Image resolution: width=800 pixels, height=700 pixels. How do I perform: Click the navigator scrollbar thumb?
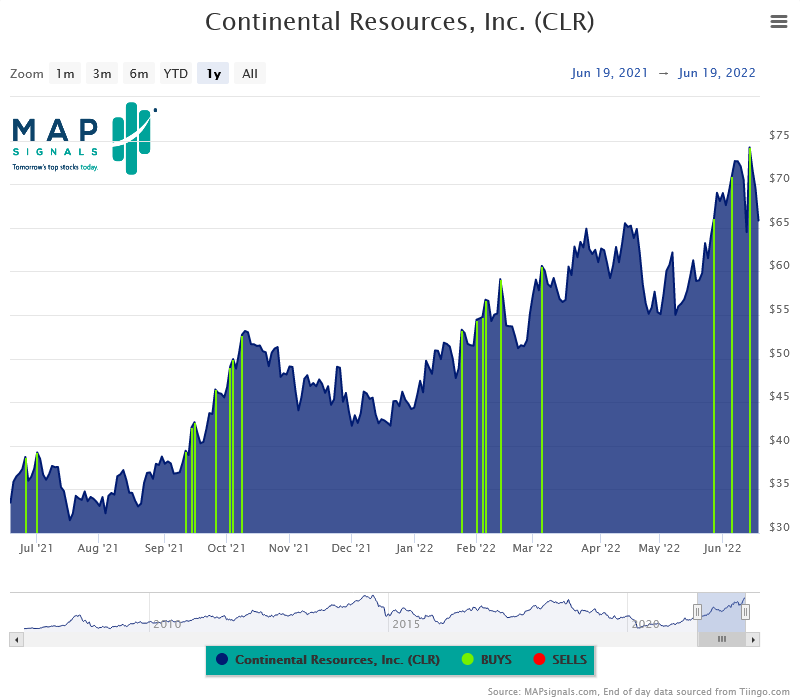(x=722, y=639)
